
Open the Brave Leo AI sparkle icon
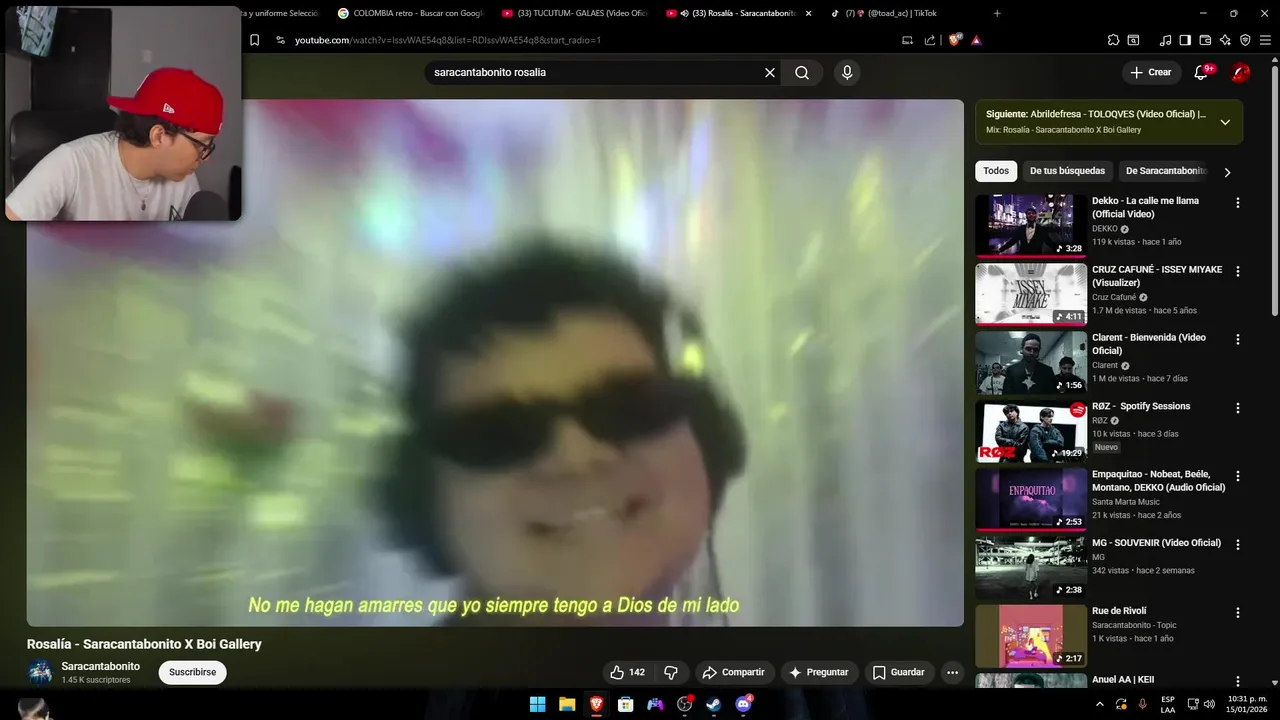(1225, 40)
